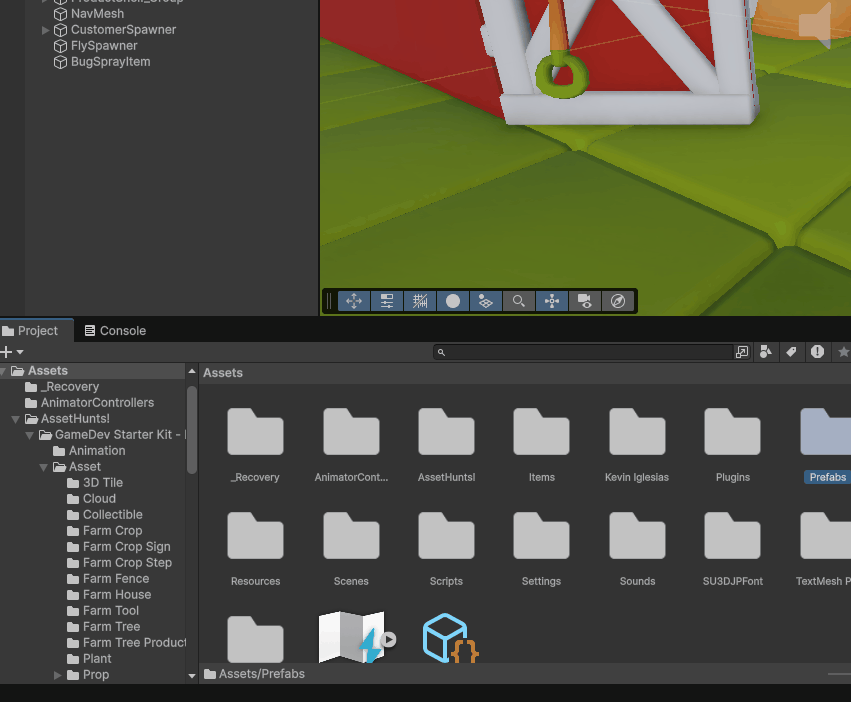This screenshot has width=851, height=702.
Task: Expand the Prop folder in the tree
Action: [x=58, y=675]
